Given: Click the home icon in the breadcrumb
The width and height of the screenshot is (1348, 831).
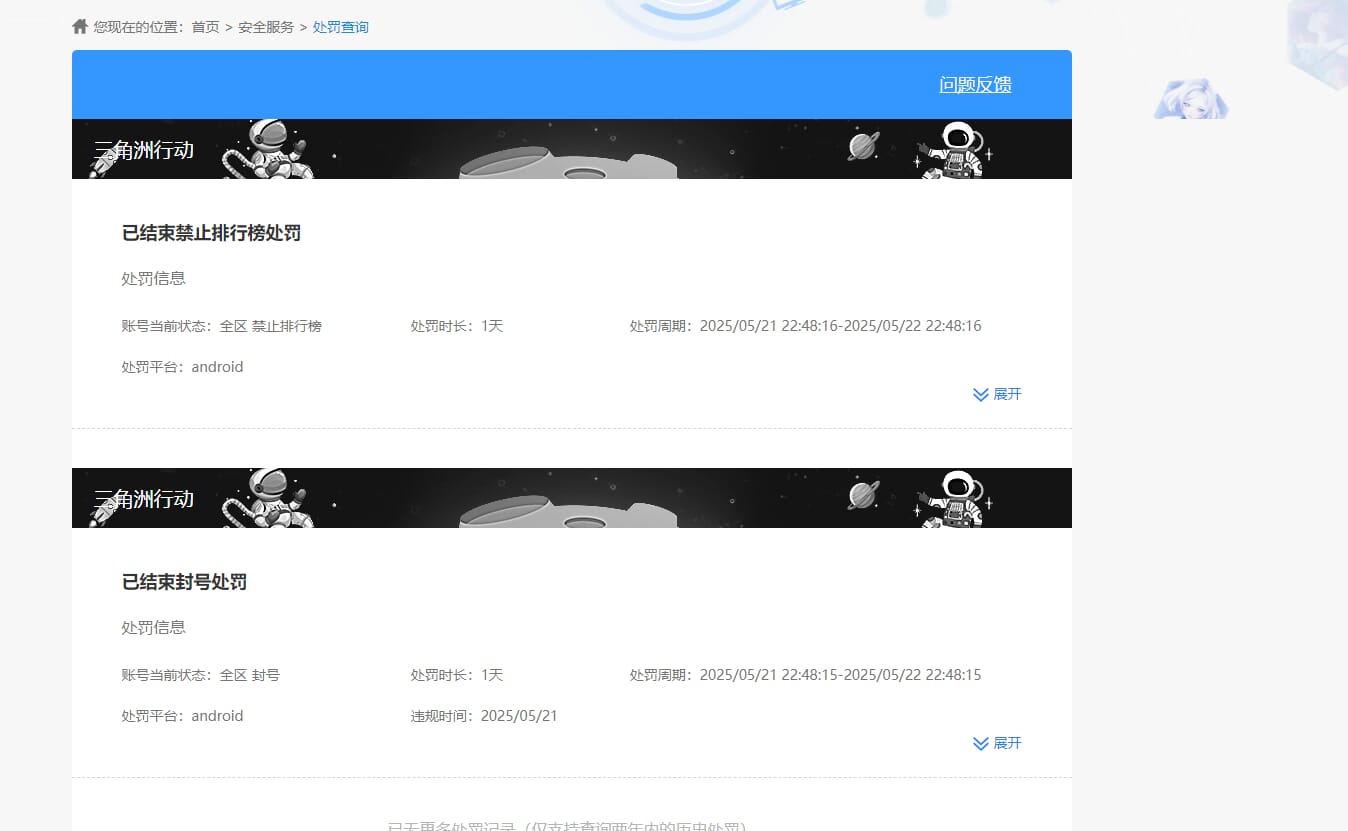Looking at the screenshot, I should click(x=79, y=26).
